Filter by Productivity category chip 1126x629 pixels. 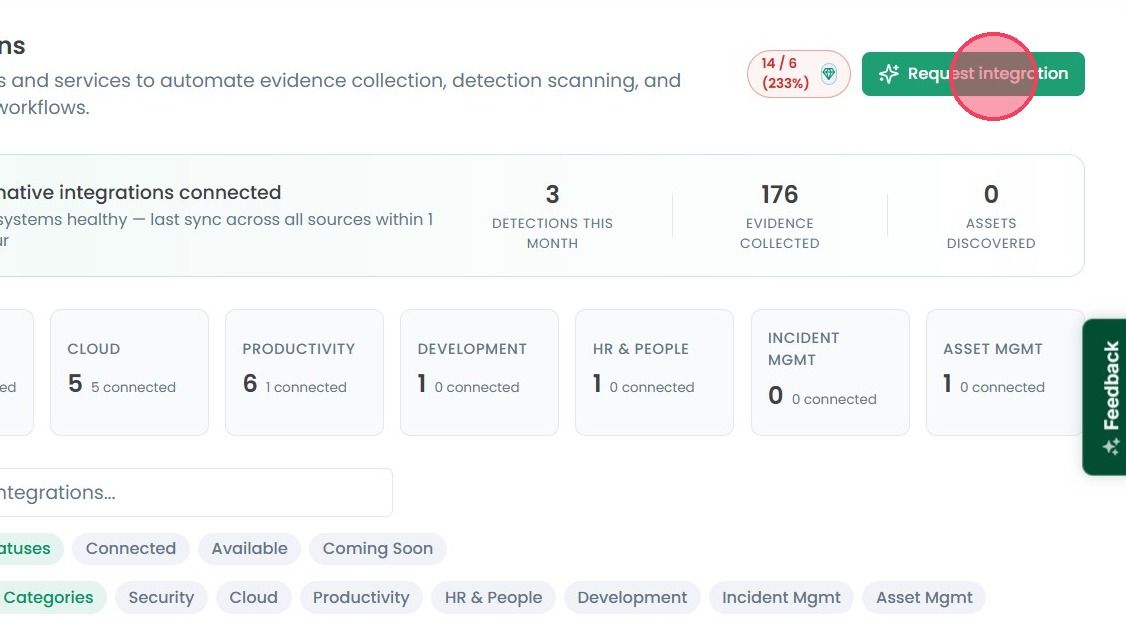361,597
